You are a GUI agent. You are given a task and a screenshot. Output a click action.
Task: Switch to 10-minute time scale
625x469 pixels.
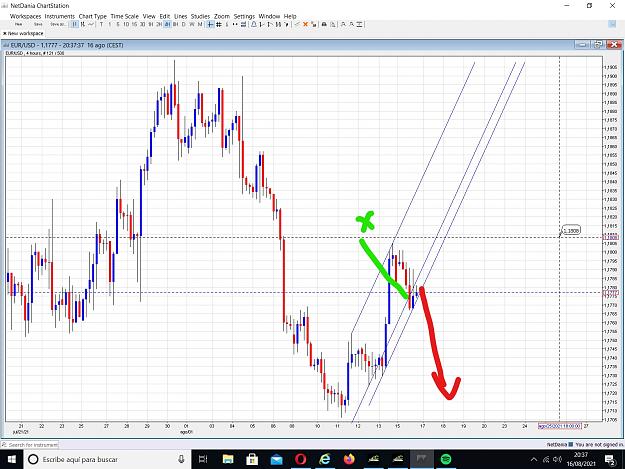(126, 24)
